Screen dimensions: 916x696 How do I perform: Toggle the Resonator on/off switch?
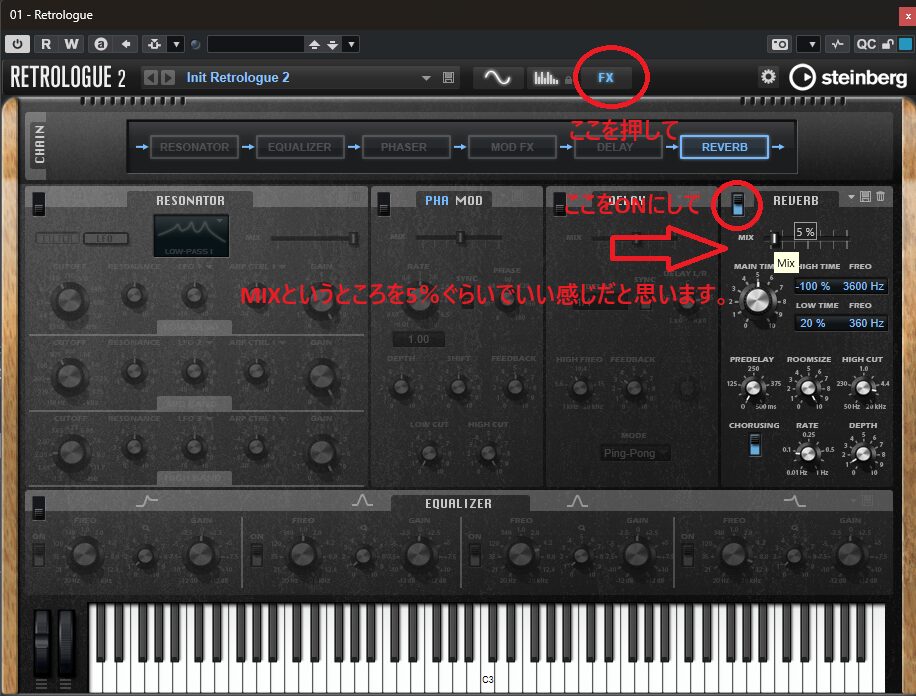(39, 204)
